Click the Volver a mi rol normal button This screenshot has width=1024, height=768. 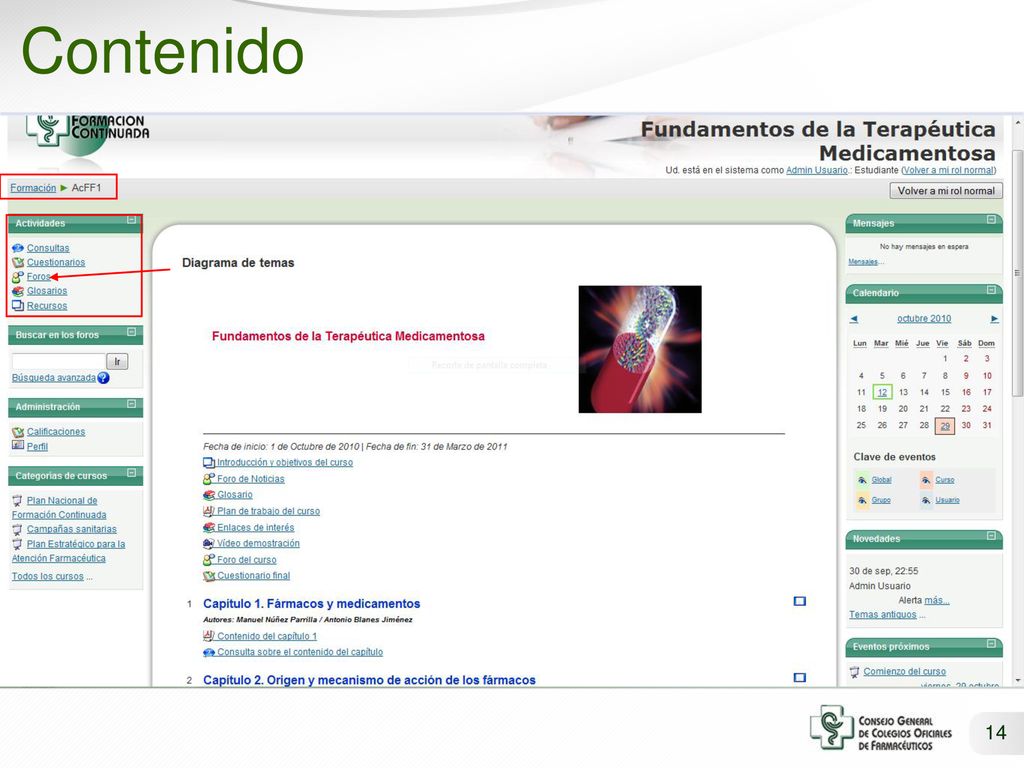[946, 191]
